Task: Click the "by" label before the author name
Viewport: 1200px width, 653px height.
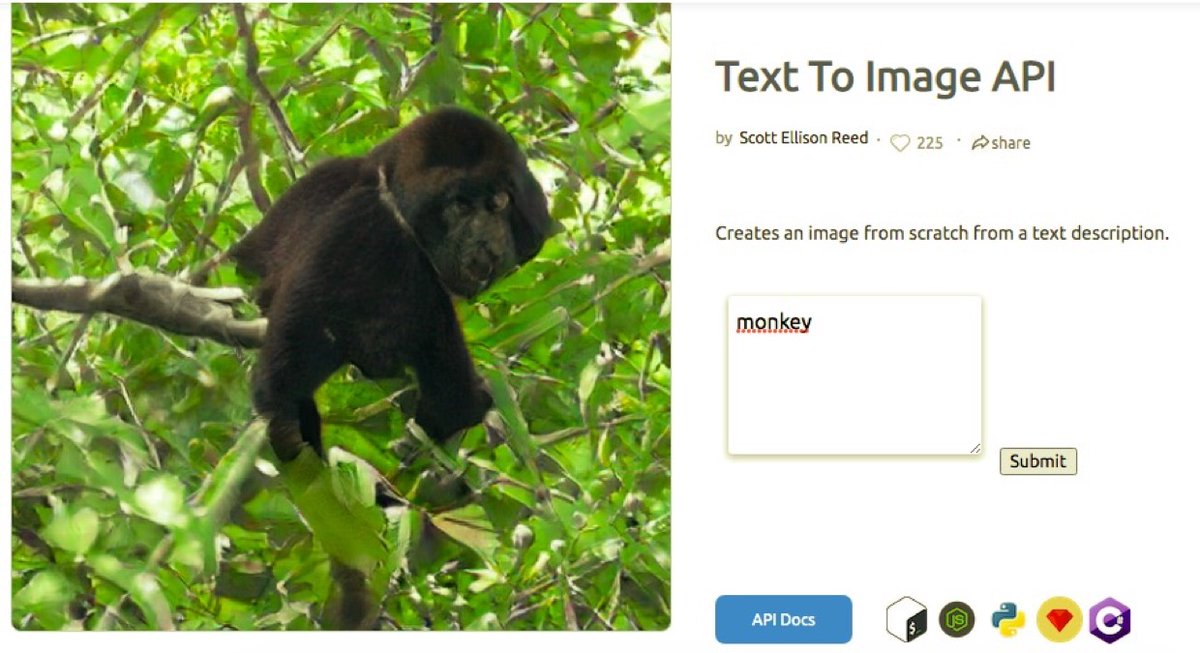Action: tap(724, 139)
